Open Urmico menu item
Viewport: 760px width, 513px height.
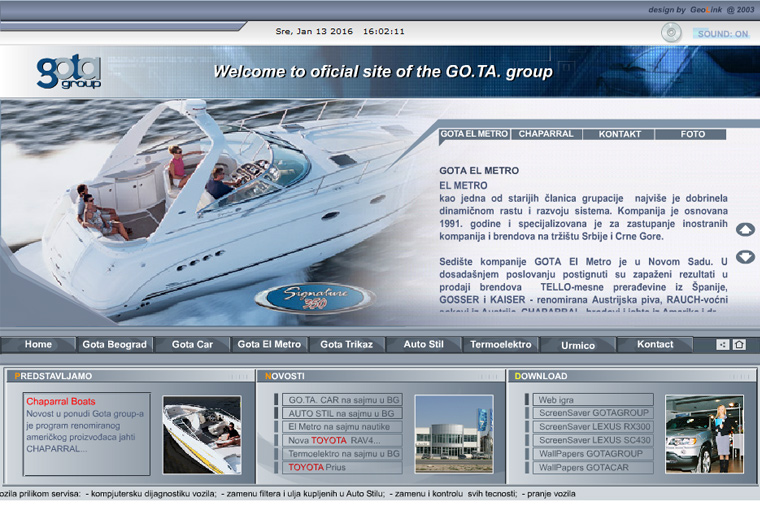pos(578,345)
